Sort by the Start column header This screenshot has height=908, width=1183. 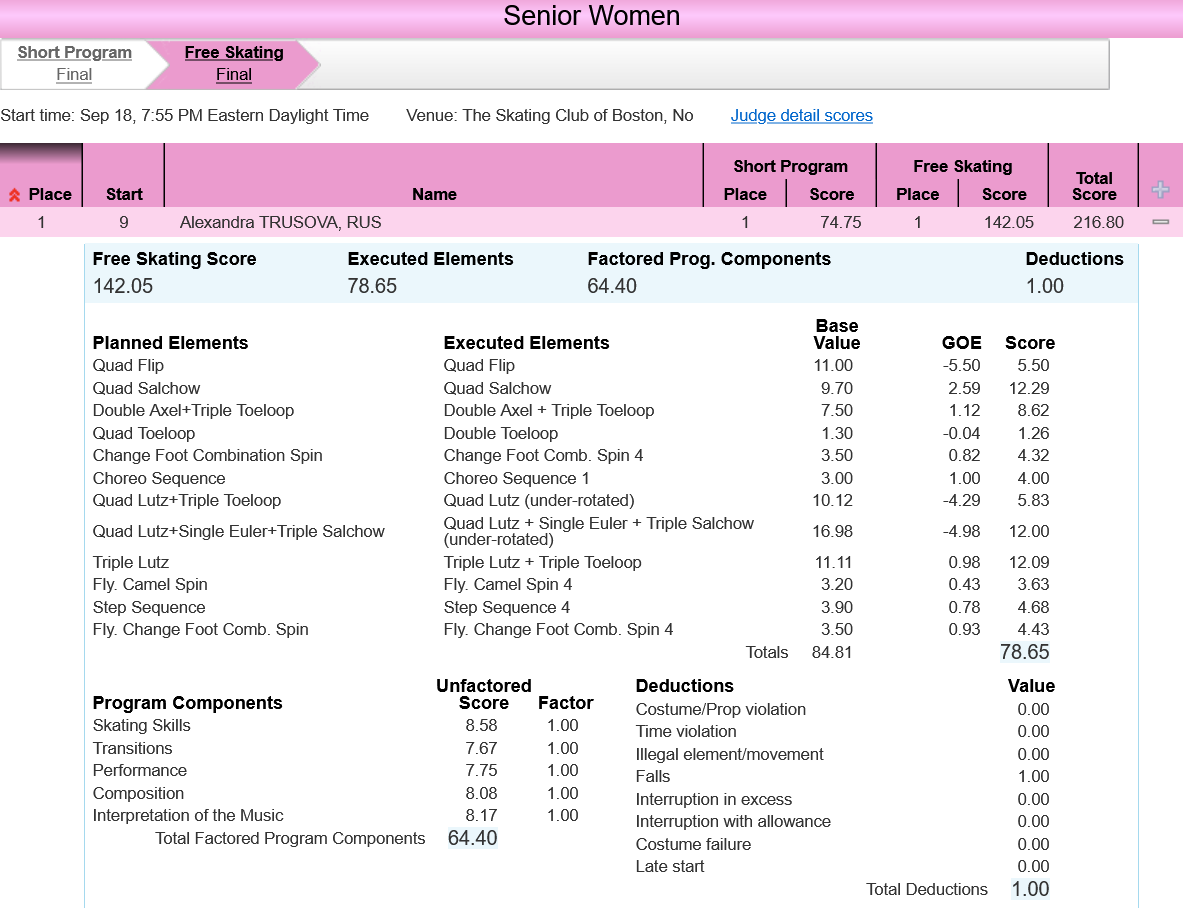(x=124, y=194)
